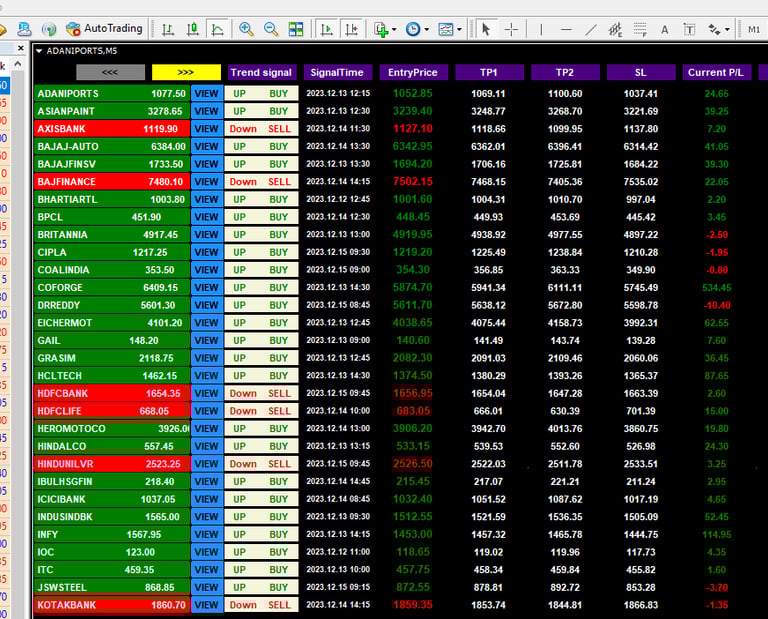Click the EntryPrice column header

[x=413, y=72]
